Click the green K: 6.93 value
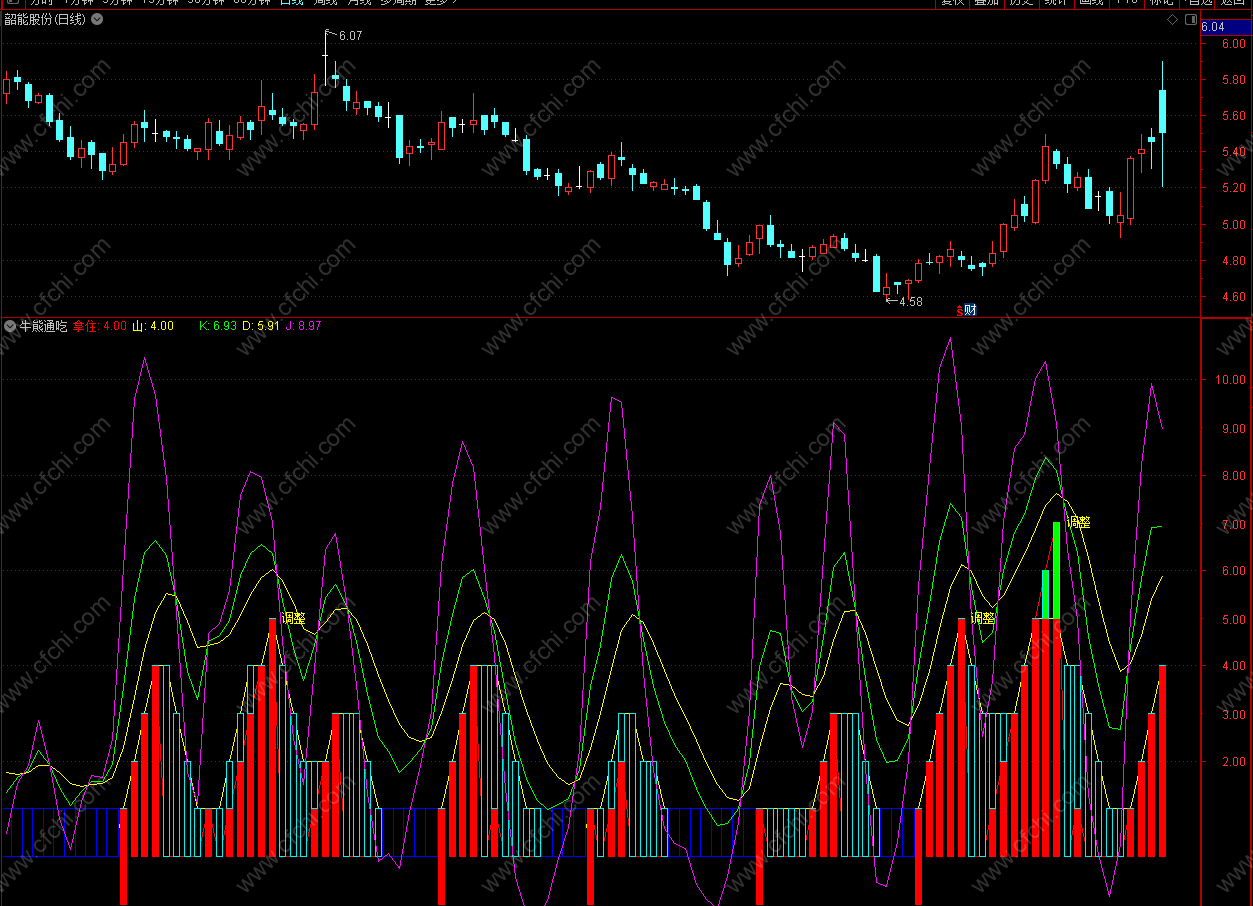 [x=218, y=326]
